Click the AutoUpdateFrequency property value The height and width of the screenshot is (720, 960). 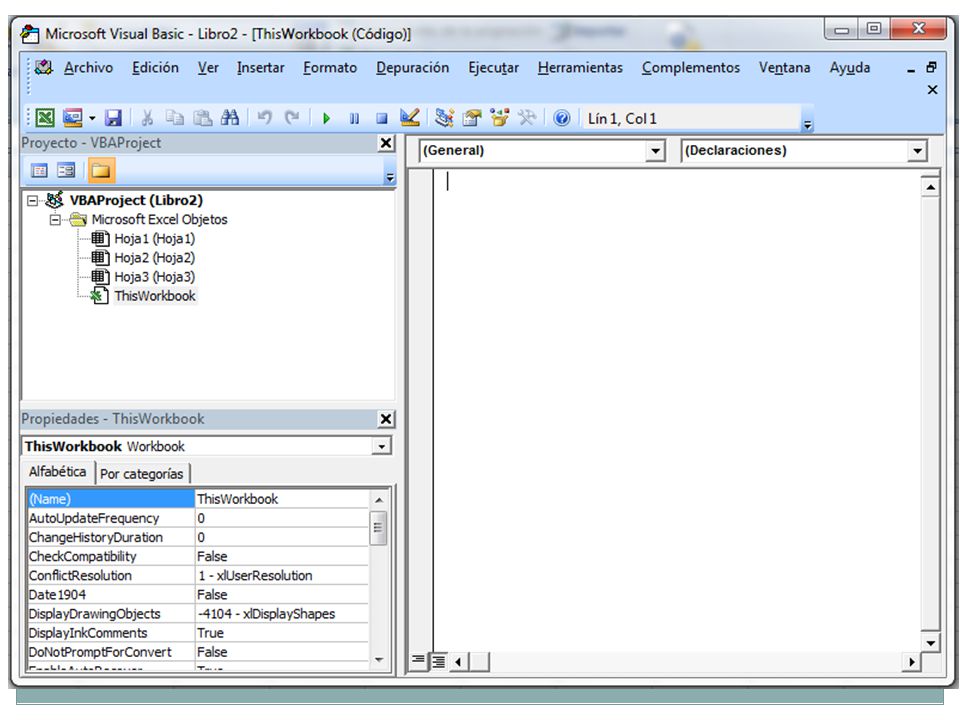[282, 518]
